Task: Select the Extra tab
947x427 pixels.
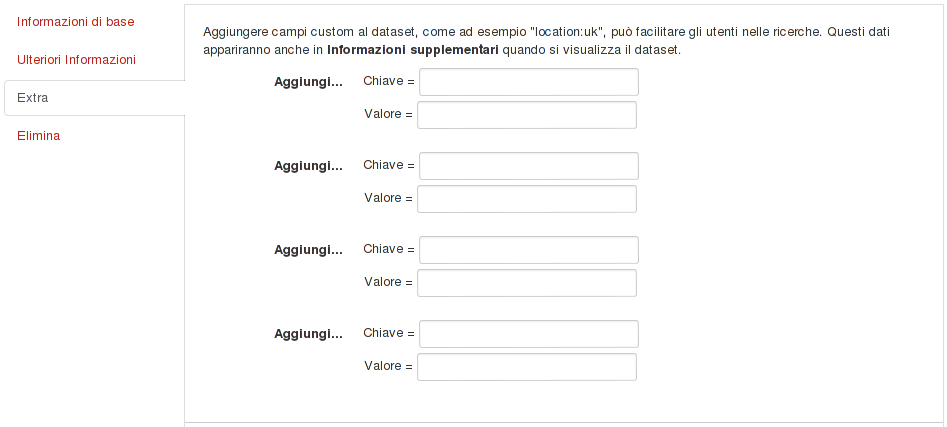Action: click(x=94, y=98)
